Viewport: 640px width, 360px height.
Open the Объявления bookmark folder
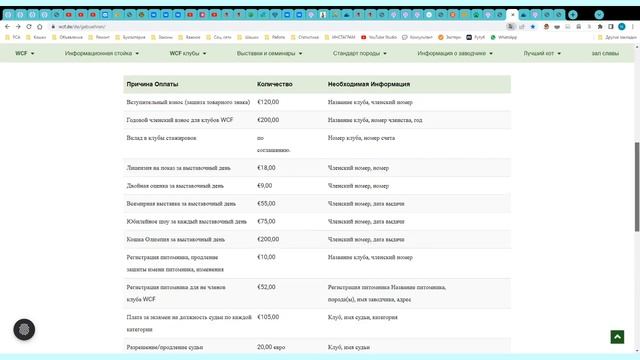click(67, 37)
